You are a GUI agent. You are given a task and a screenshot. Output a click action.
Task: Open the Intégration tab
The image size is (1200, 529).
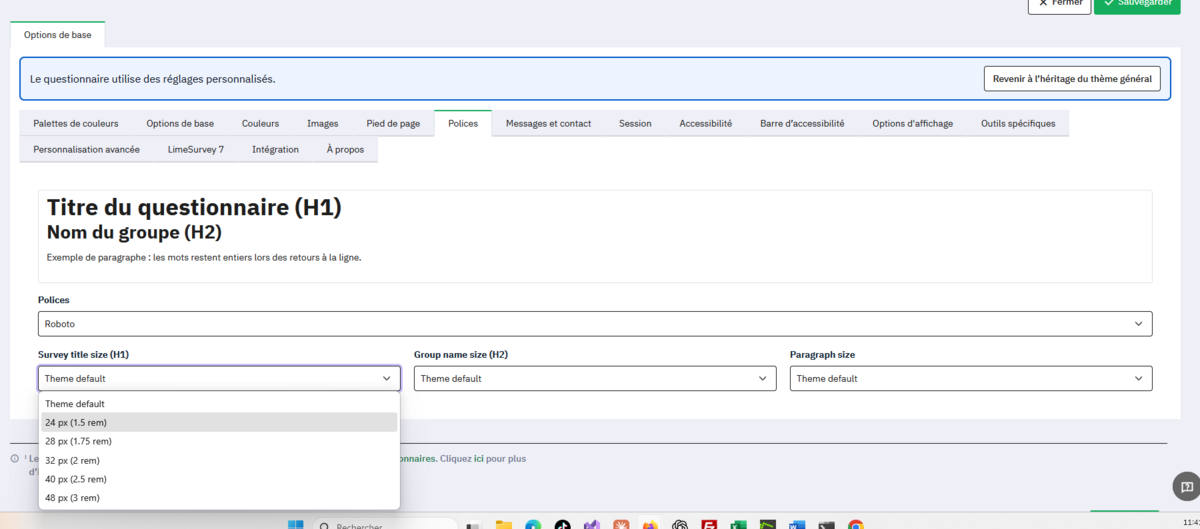point(275,149)
